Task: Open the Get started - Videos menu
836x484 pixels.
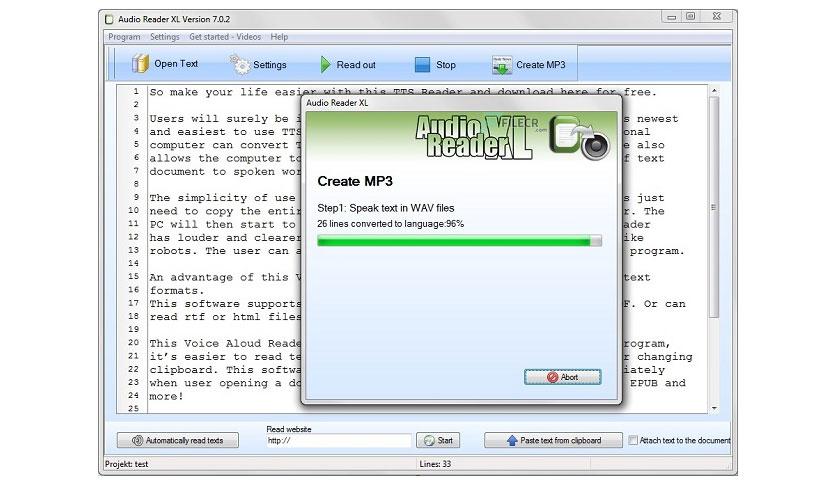Action: (225, 37)
